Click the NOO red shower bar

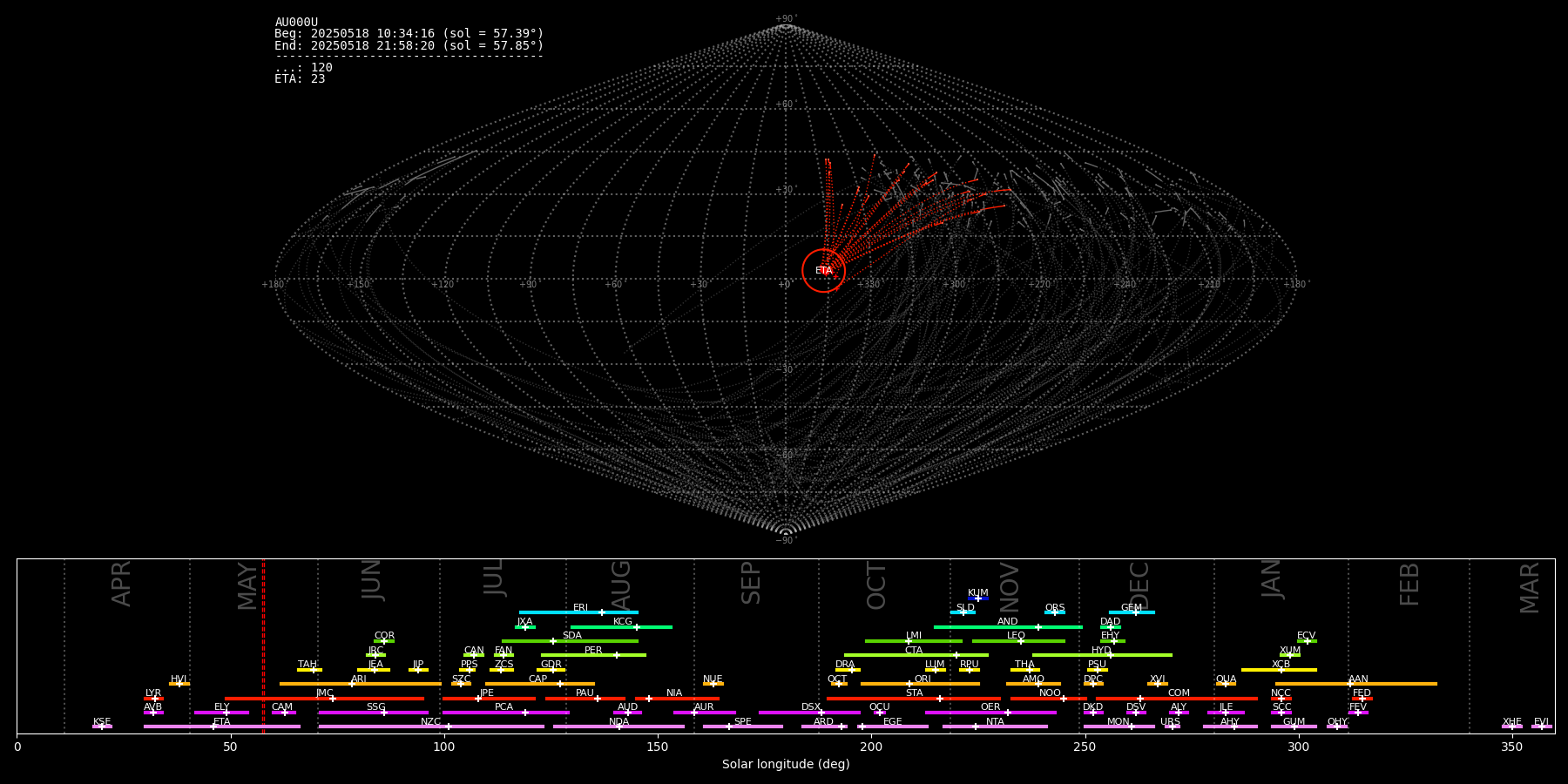coord(1049,699)
